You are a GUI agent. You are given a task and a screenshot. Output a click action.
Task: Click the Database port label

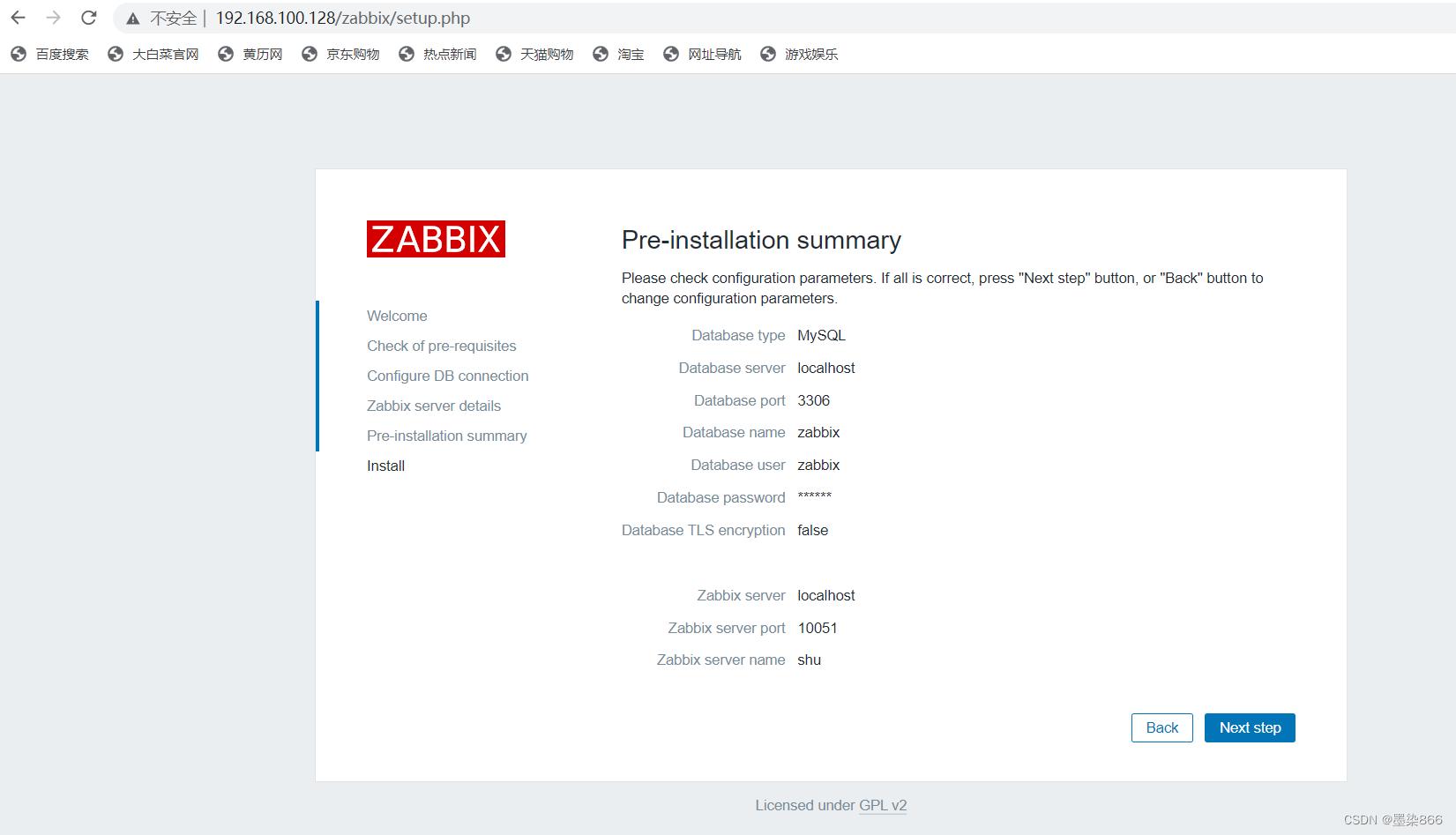[740, 400]
